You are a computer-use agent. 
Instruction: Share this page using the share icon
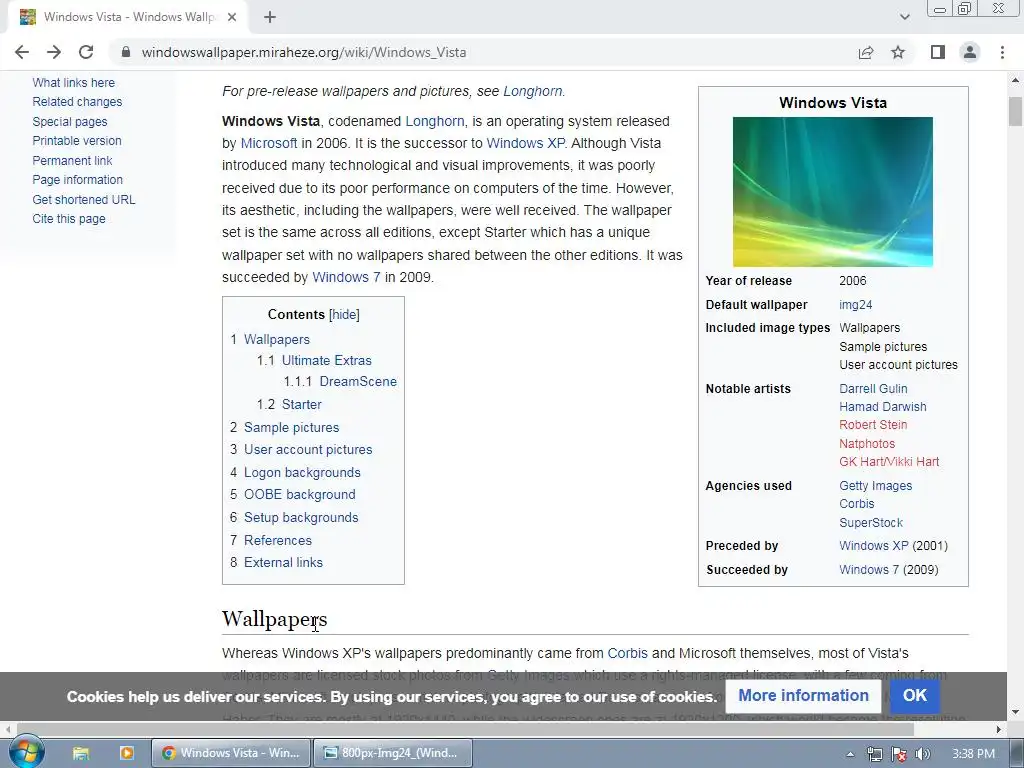866,52
